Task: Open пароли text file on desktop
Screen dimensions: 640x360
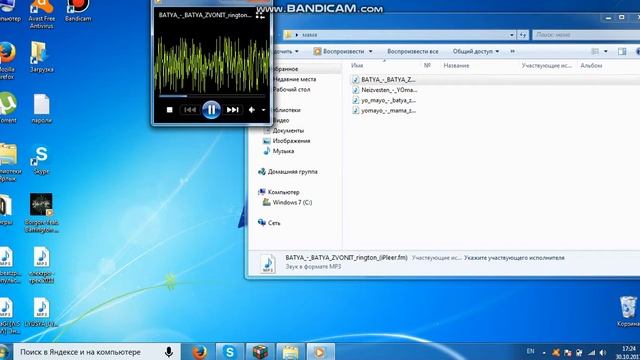Action: 41,108
